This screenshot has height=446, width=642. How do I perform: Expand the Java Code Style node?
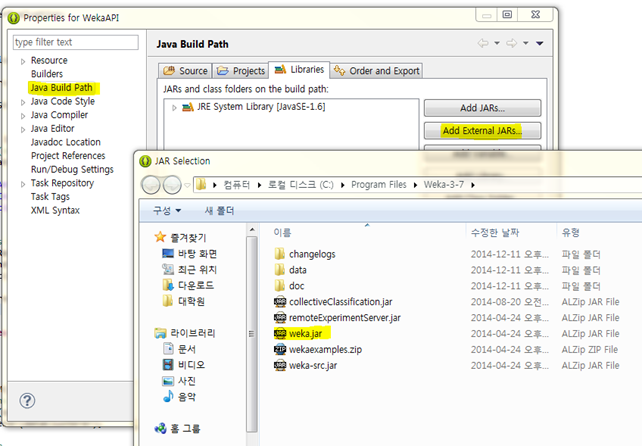23,102
